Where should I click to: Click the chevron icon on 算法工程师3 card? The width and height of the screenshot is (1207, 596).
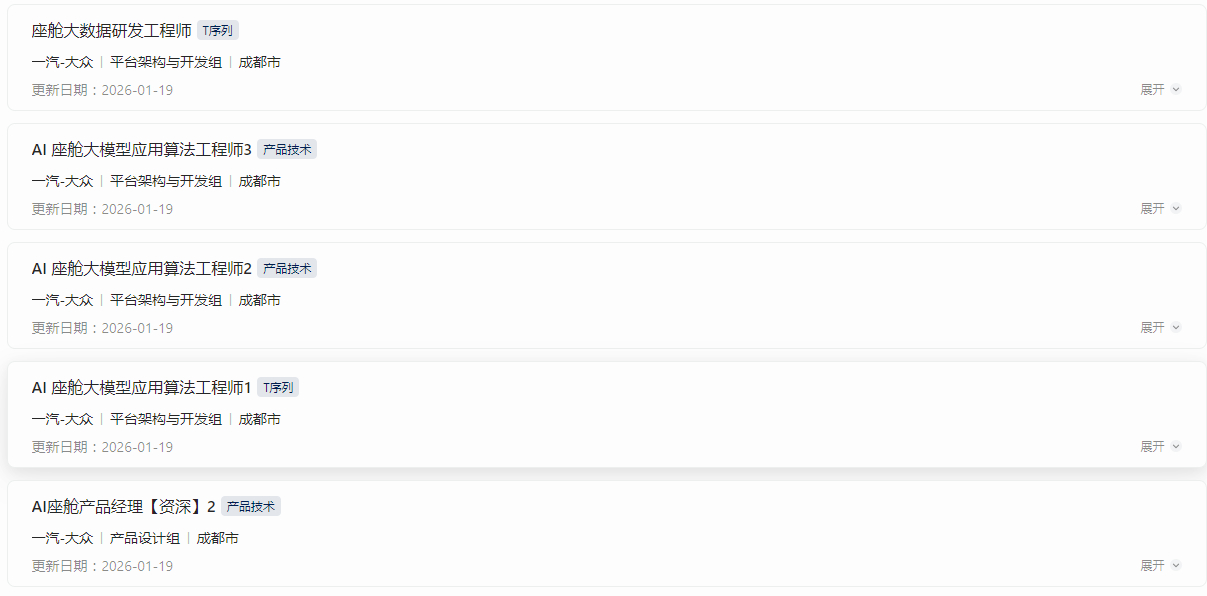1176,209
